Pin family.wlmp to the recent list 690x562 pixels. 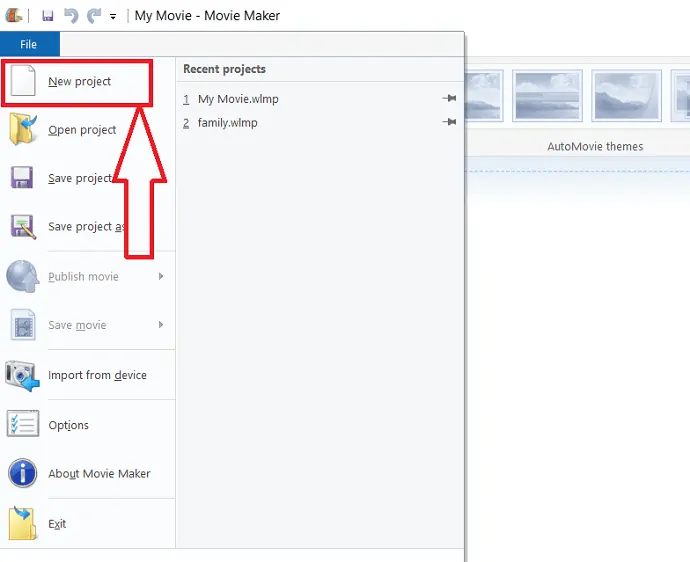pos(449,121)
